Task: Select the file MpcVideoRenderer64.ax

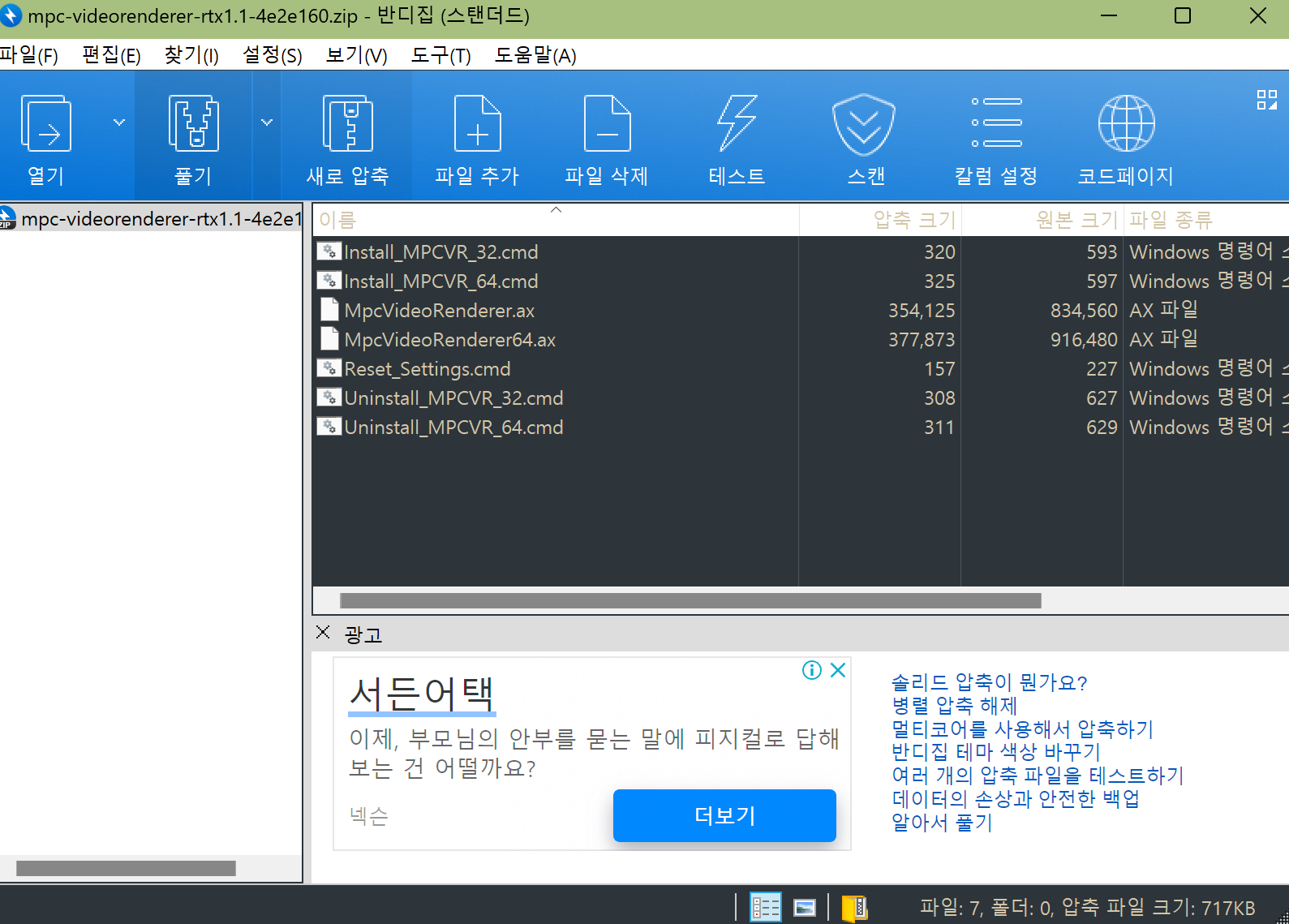Action: point(449,340)
